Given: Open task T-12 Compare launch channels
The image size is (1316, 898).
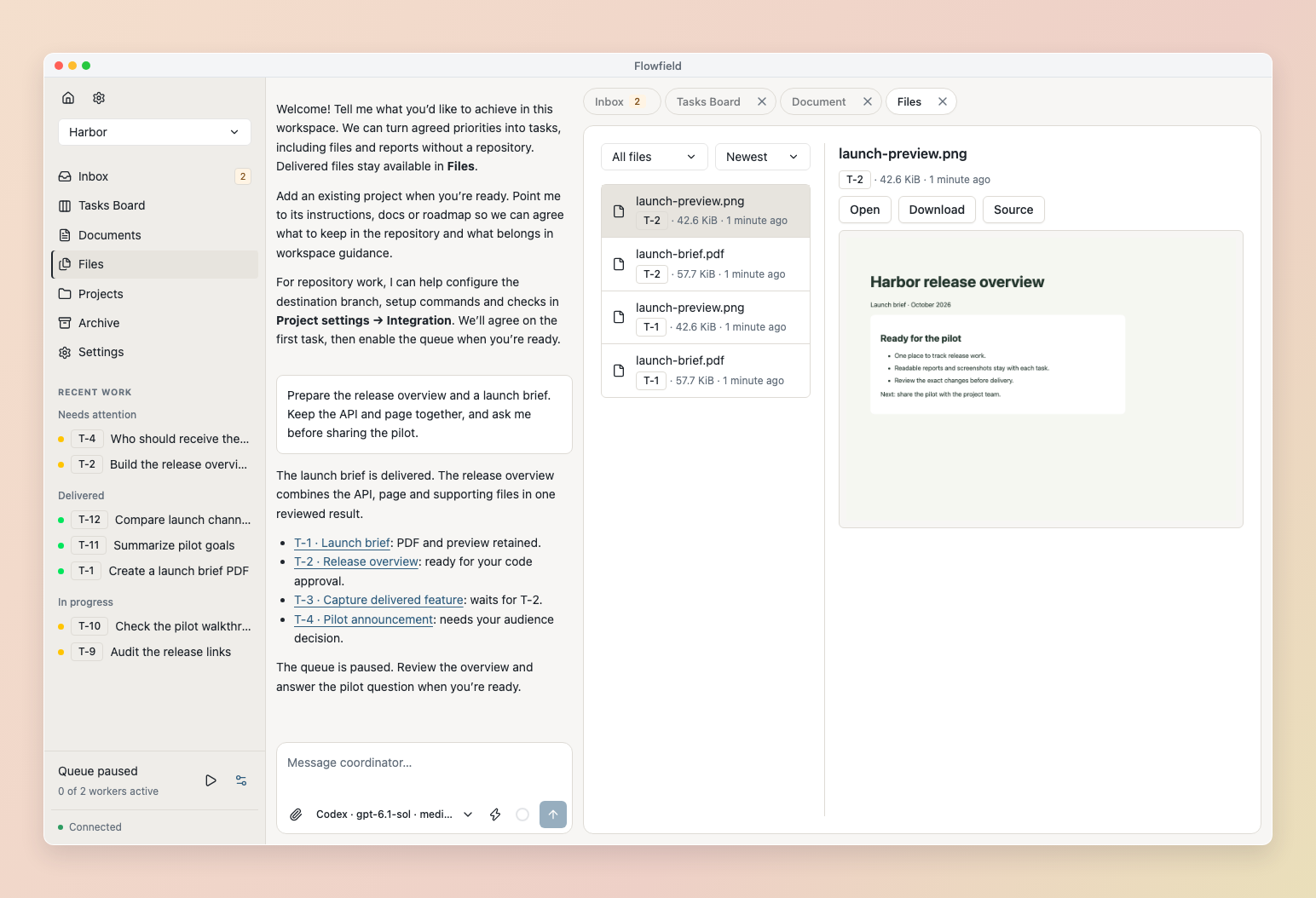Looking at the screenshot, I should (154, 520).
